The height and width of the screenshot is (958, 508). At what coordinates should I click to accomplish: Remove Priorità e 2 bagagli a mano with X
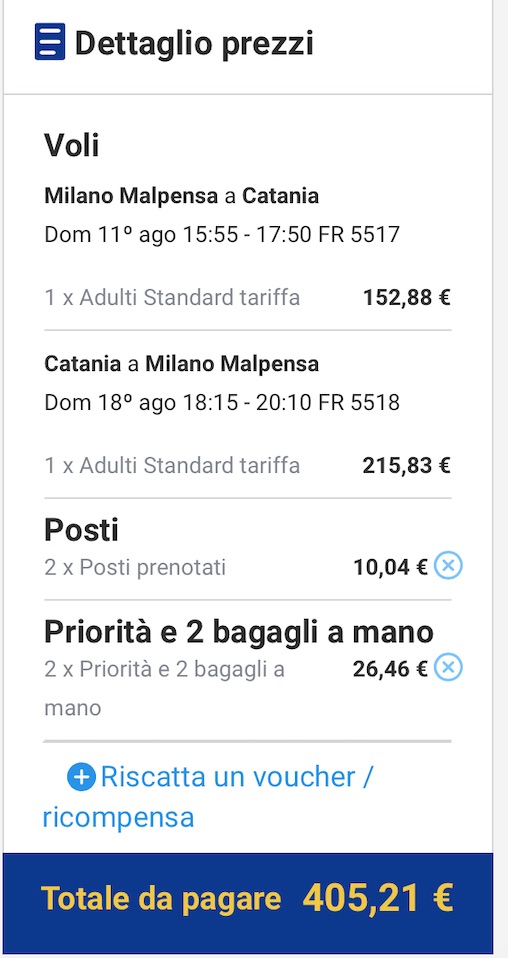pyautogui.click(x=448, y=668)
